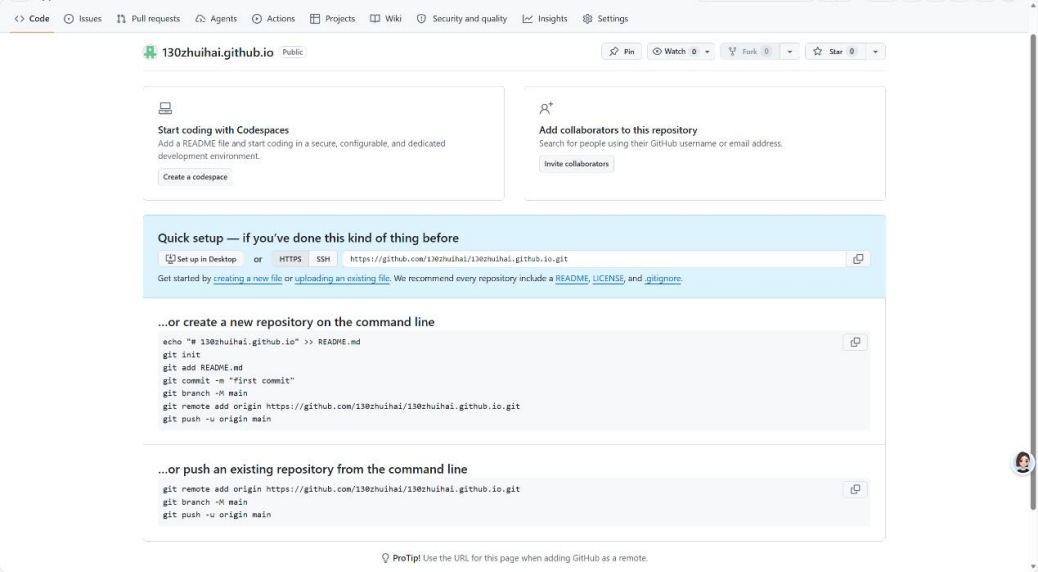
Task: Click the 'git init' command line
Action: [181, 355]
